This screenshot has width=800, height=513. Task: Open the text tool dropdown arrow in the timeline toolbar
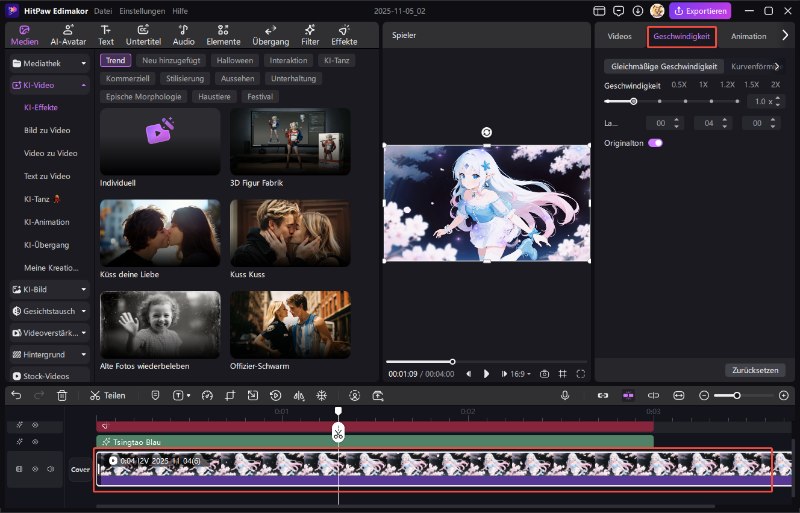point(189,396)
